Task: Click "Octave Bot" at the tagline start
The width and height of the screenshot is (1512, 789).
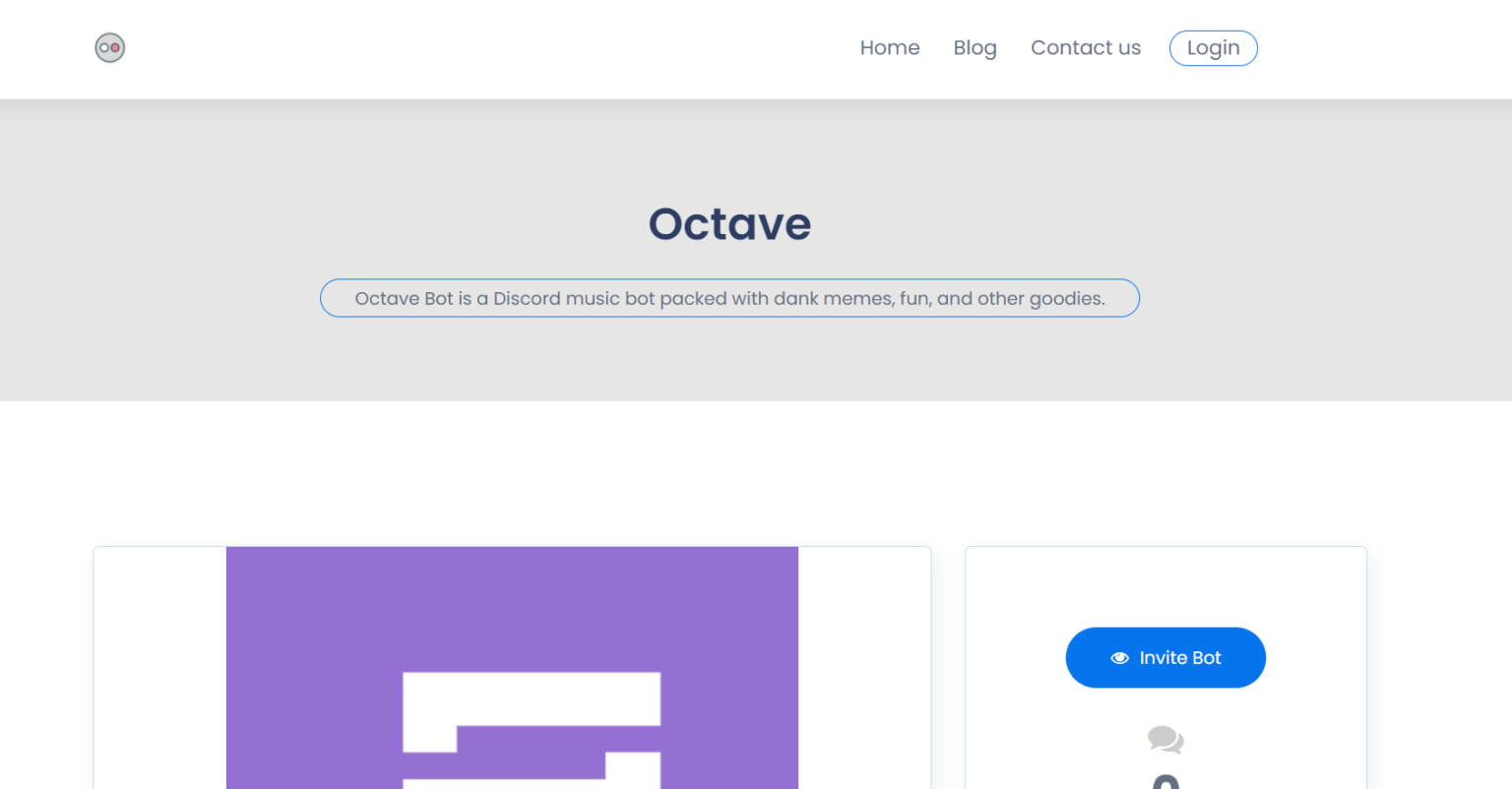Action: pos(404,298)
